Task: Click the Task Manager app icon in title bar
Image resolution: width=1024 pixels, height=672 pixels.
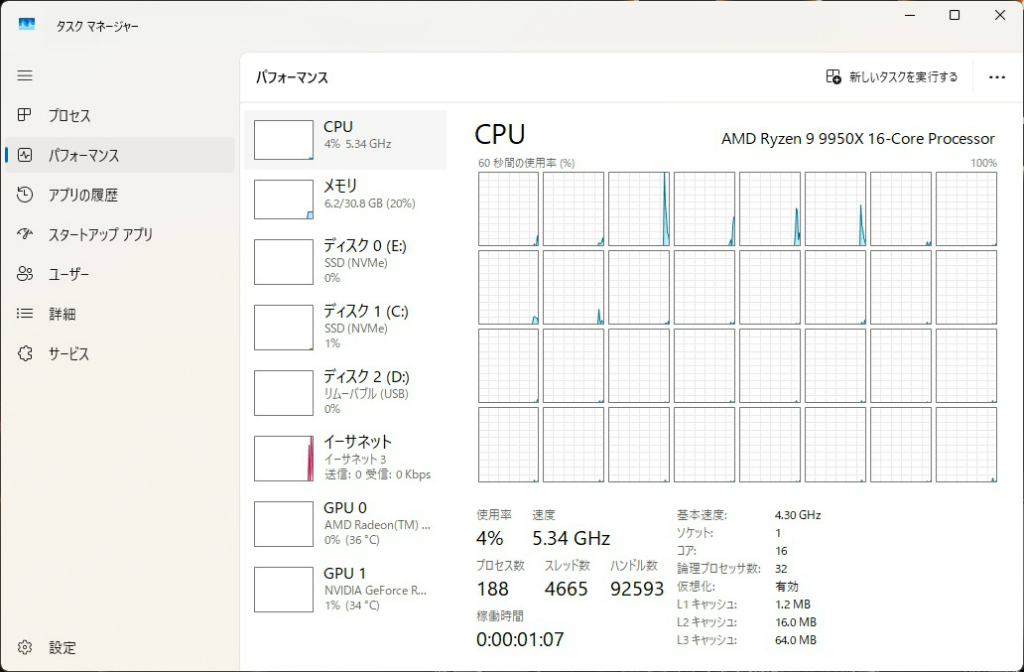Action: [x=27, y=24]
